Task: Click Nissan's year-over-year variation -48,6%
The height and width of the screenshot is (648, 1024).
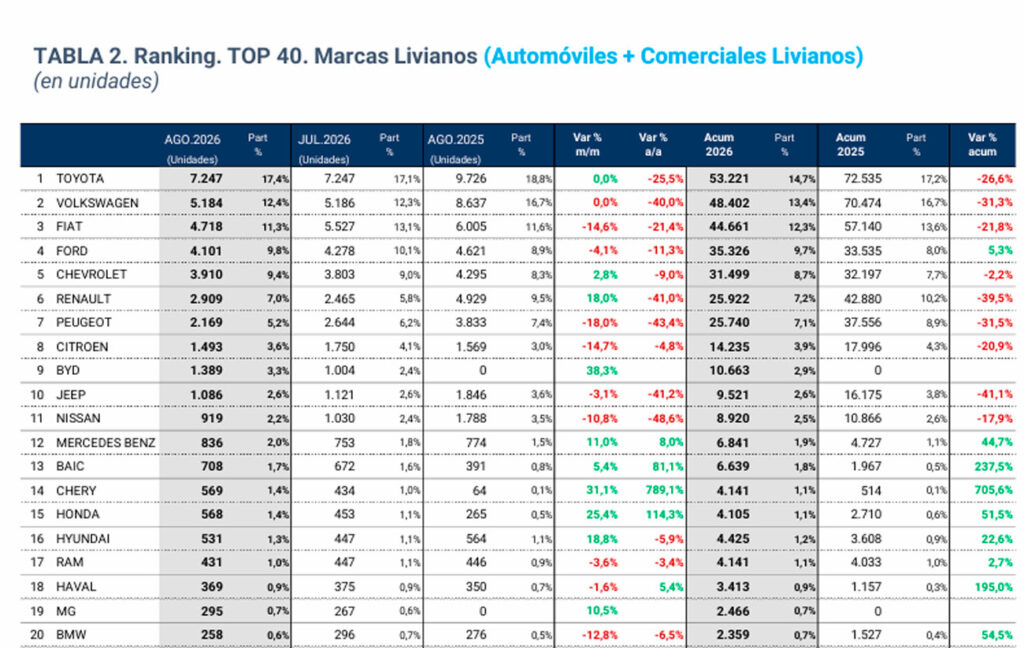Action: coord(665,418)
